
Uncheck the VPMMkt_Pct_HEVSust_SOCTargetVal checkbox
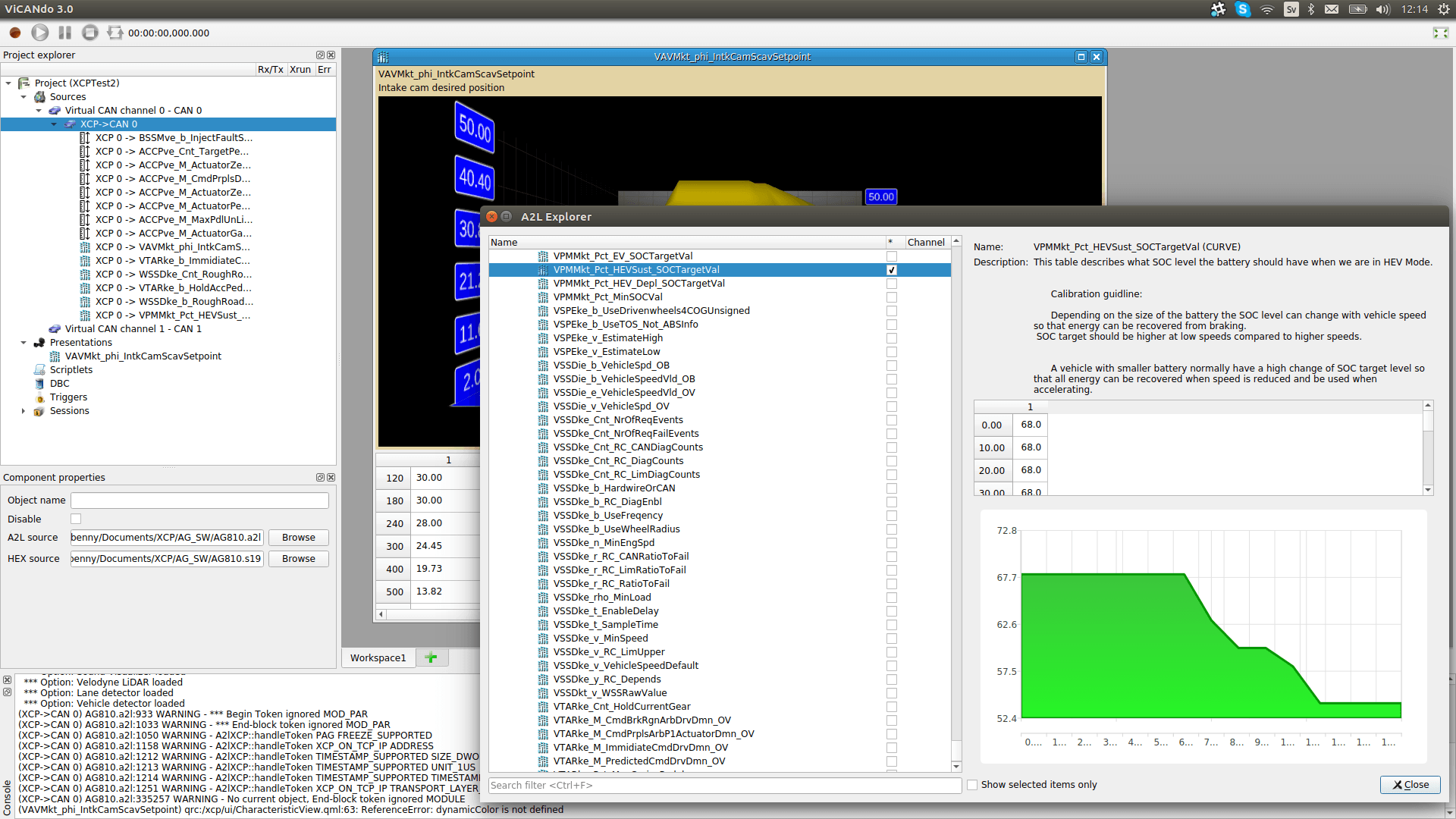[892, 270]
